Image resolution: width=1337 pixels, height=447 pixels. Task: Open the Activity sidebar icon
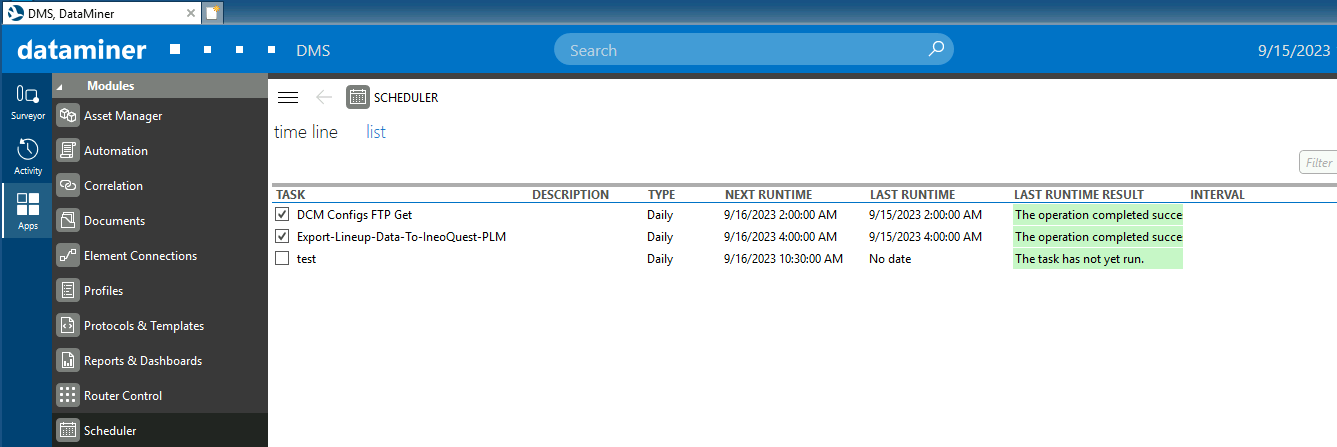pyautogui.click(x=27, y=156)
